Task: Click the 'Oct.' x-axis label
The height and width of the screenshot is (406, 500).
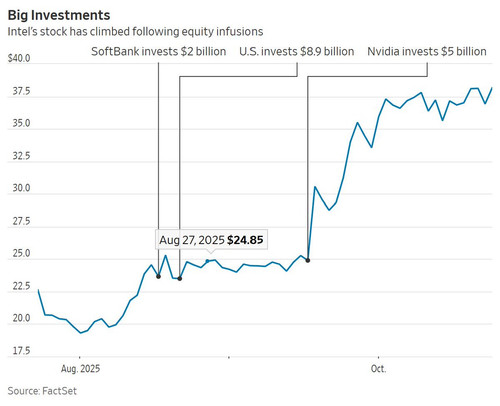Action: pos(378,369)
